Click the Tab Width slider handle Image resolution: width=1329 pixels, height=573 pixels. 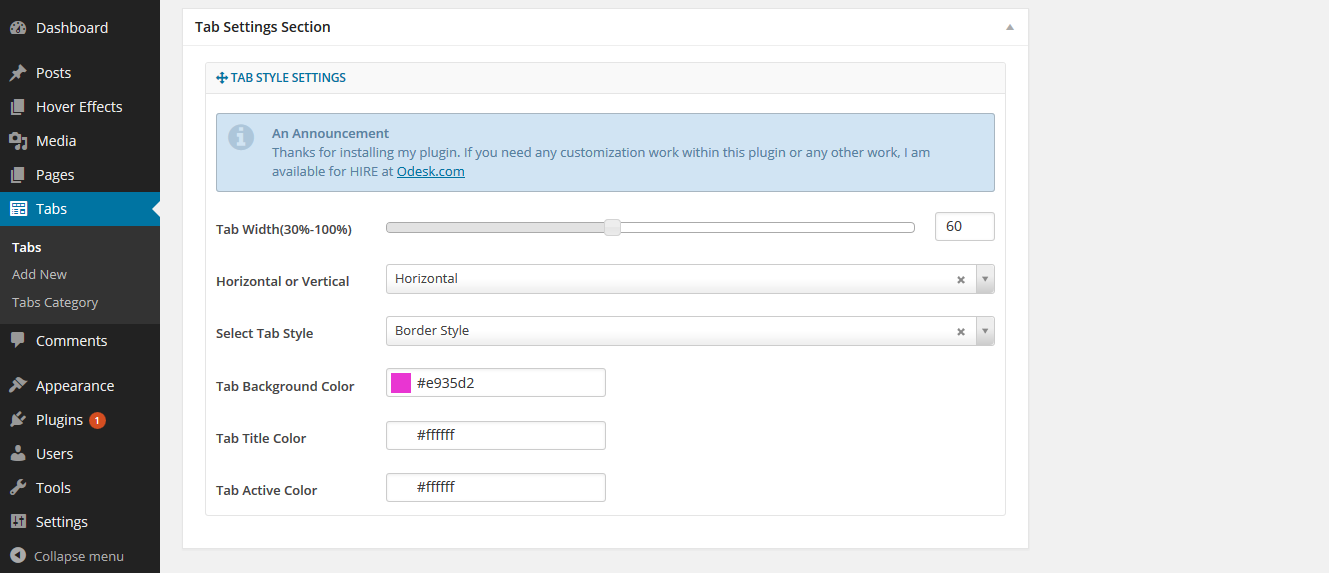pyautogui.click(x=612, y=228)
